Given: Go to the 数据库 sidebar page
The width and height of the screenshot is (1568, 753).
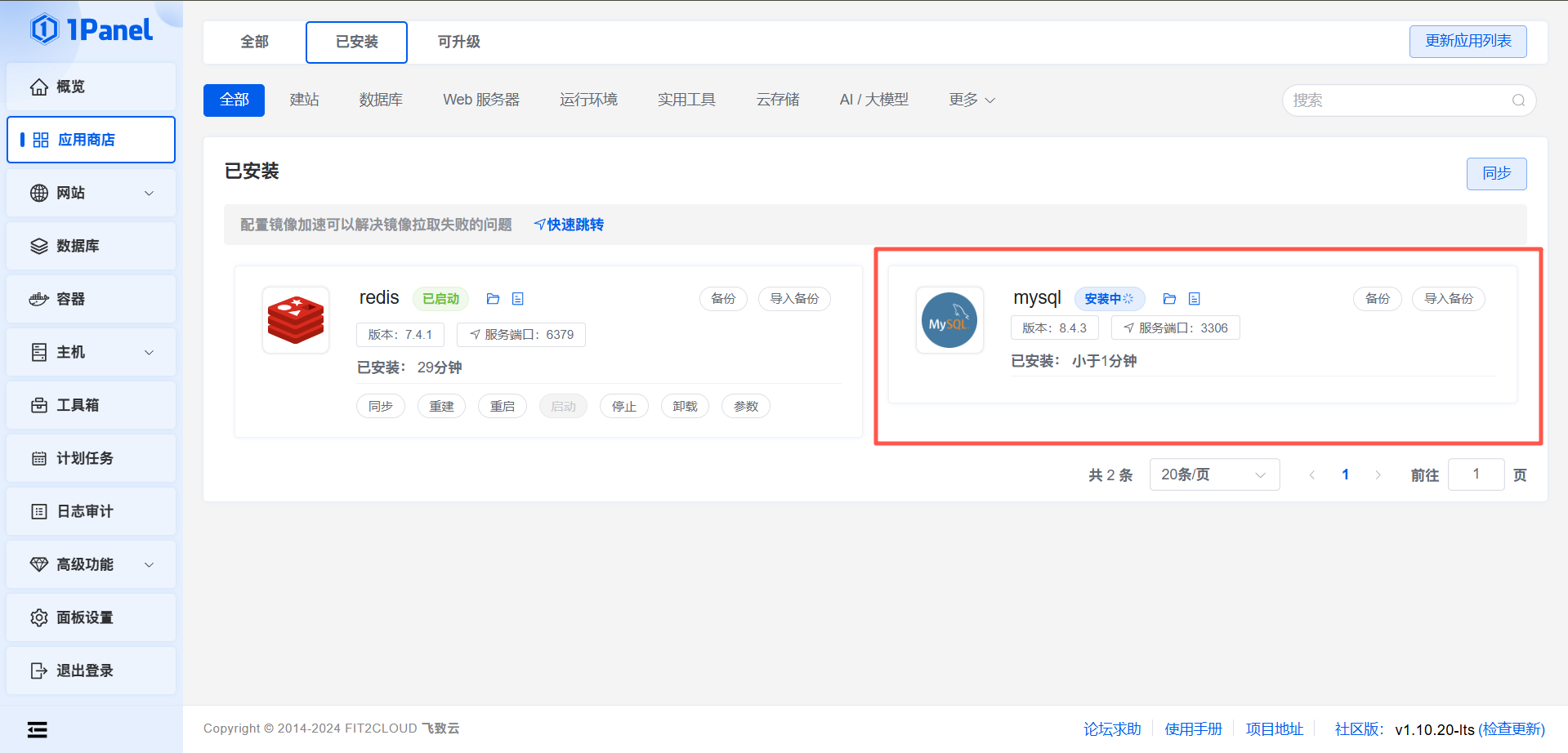Looking at the screenshot, I should coord(91,246).
